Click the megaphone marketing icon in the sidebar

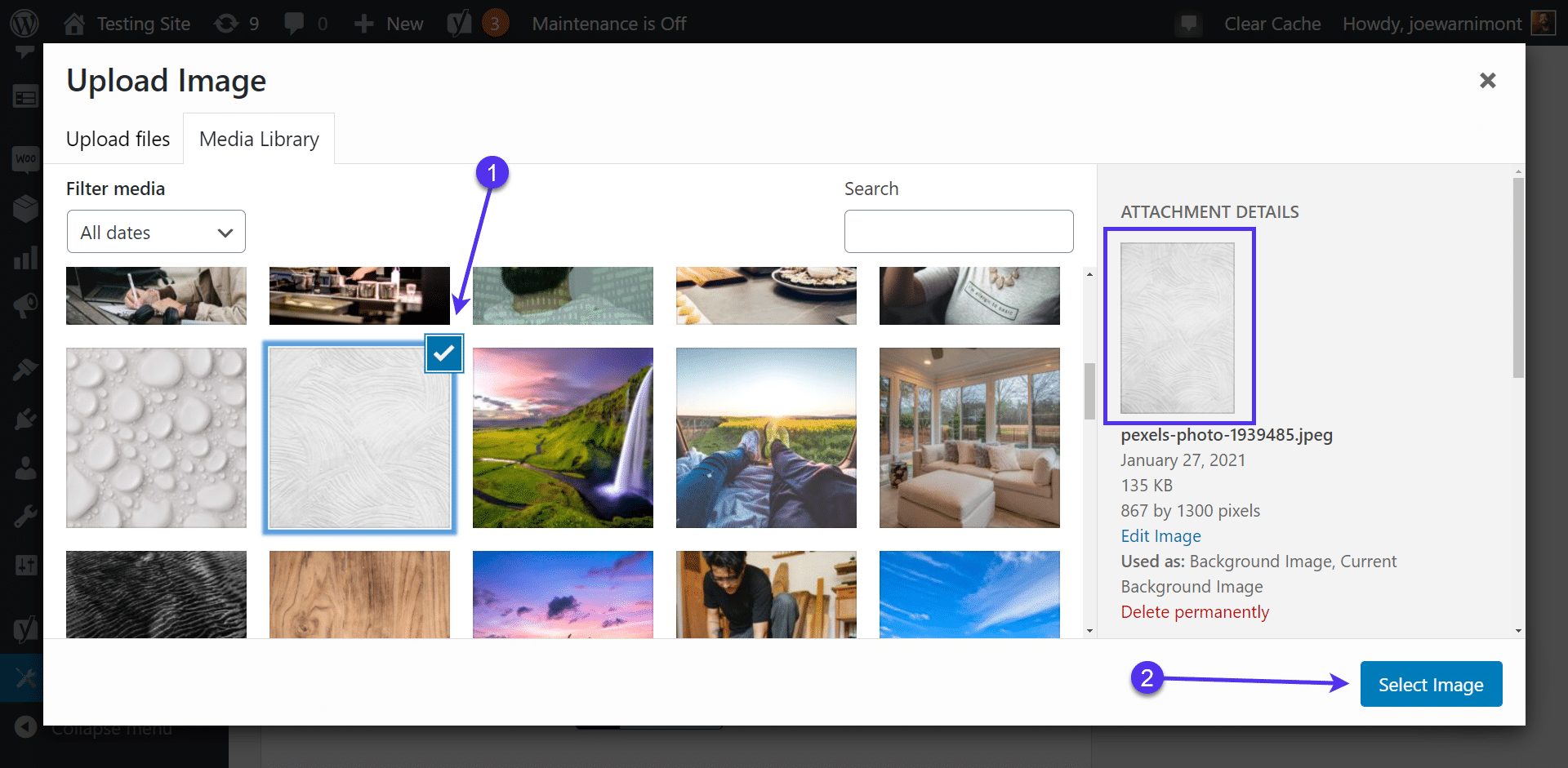(24, 306)
